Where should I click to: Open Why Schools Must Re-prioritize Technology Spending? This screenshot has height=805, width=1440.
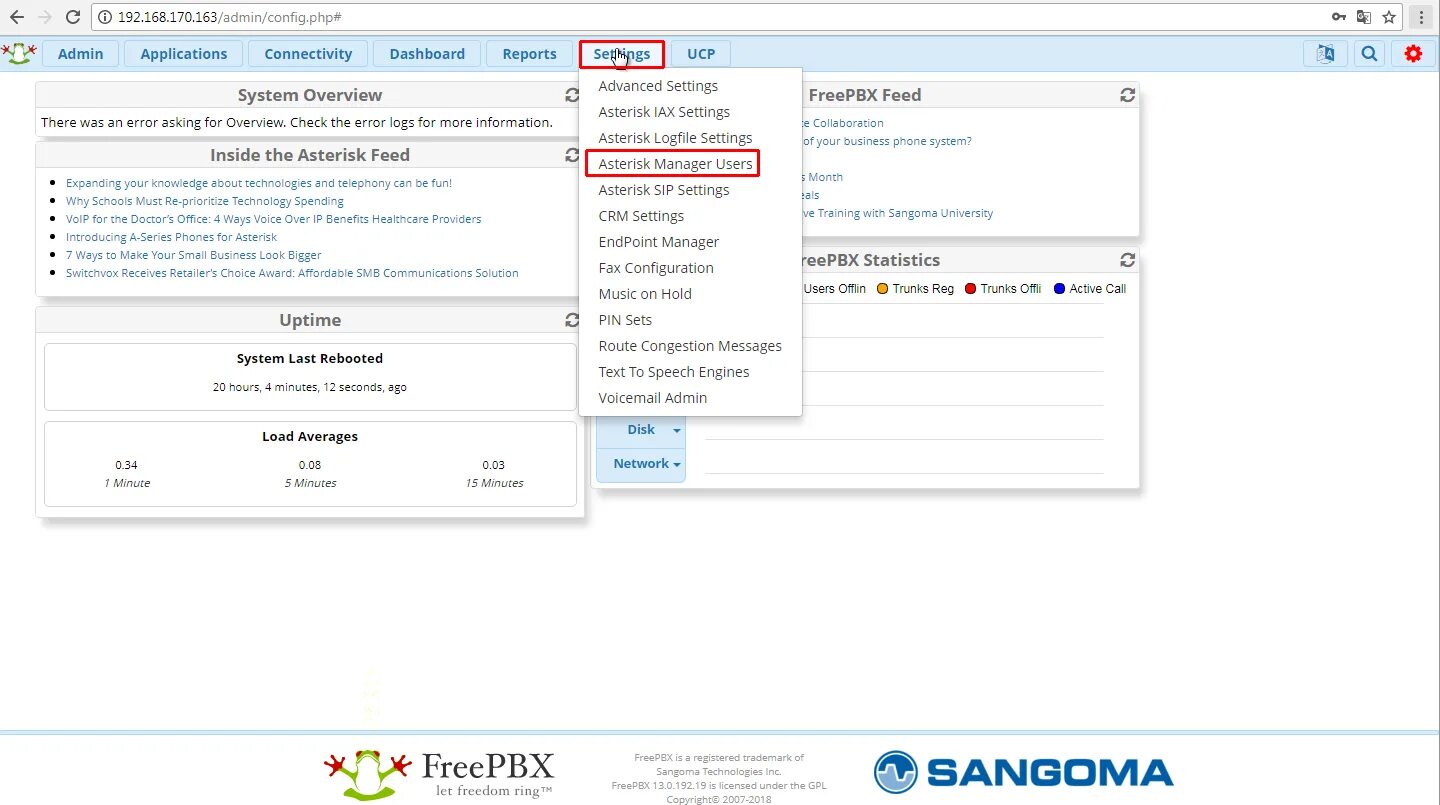[205, 201]
